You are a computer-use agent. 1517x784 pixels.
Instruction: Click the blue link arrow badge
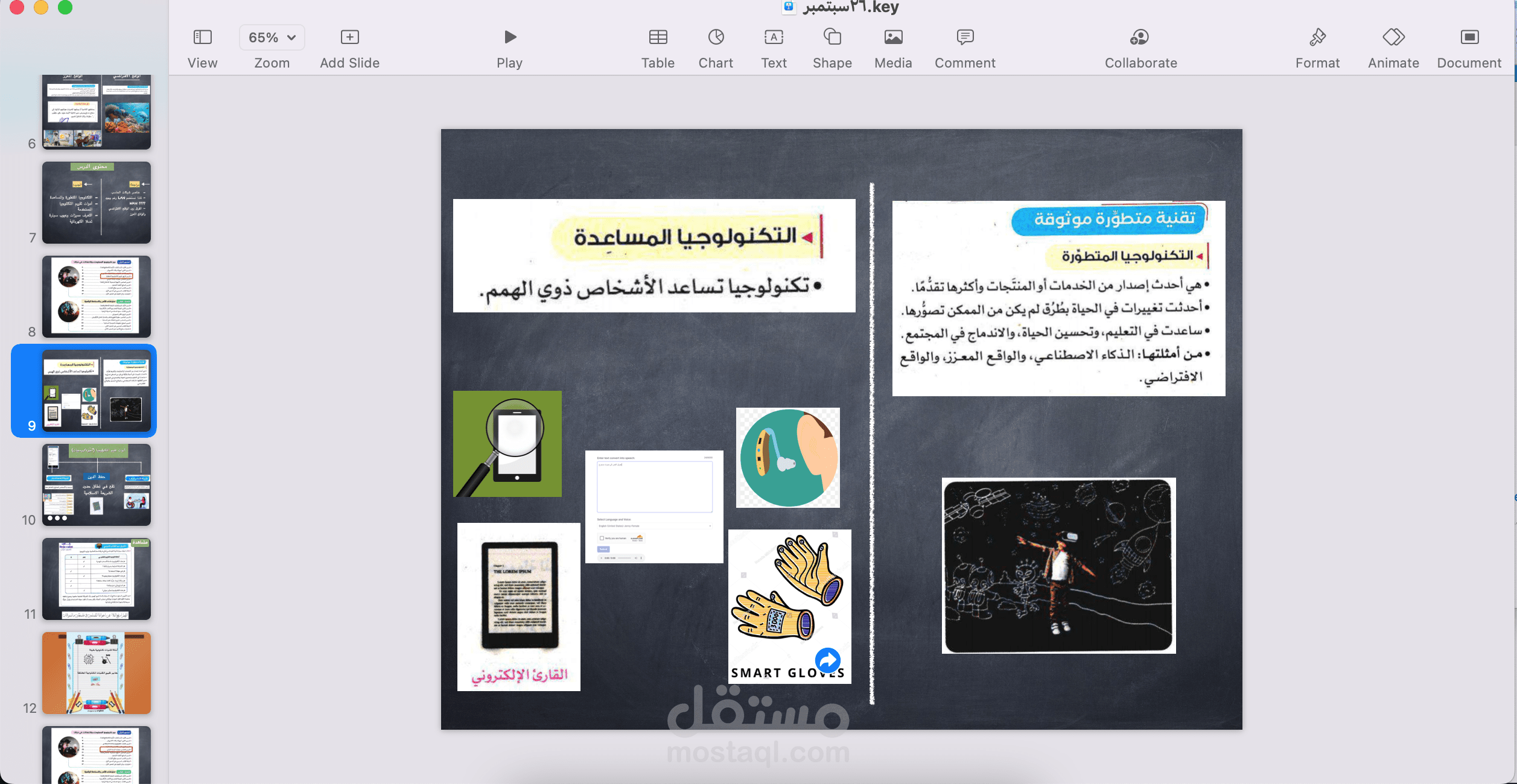(828, 660)
